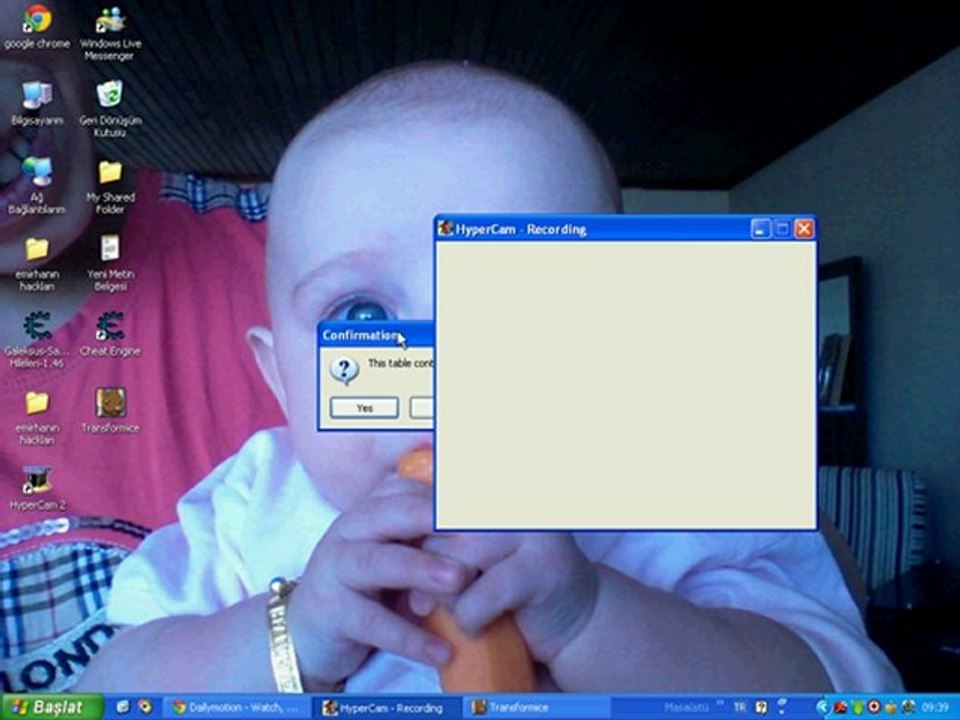Expand hidden tray icons arrow
This screenshot has height=720, width=960.
coord(822,708)
